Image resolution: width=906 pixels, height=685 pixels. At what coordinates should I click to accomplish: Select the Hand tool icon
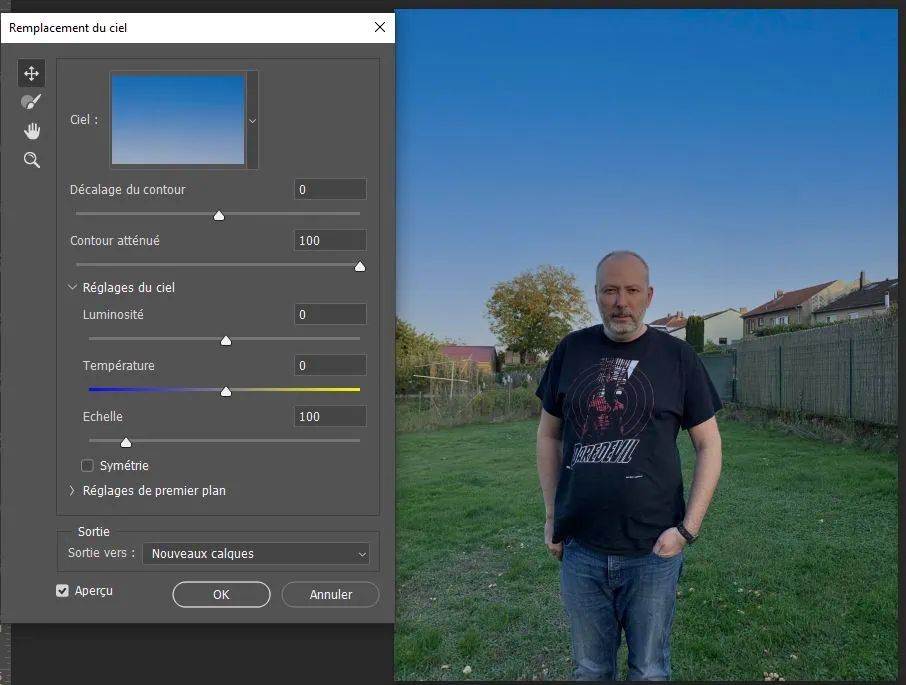pos(32,131)
